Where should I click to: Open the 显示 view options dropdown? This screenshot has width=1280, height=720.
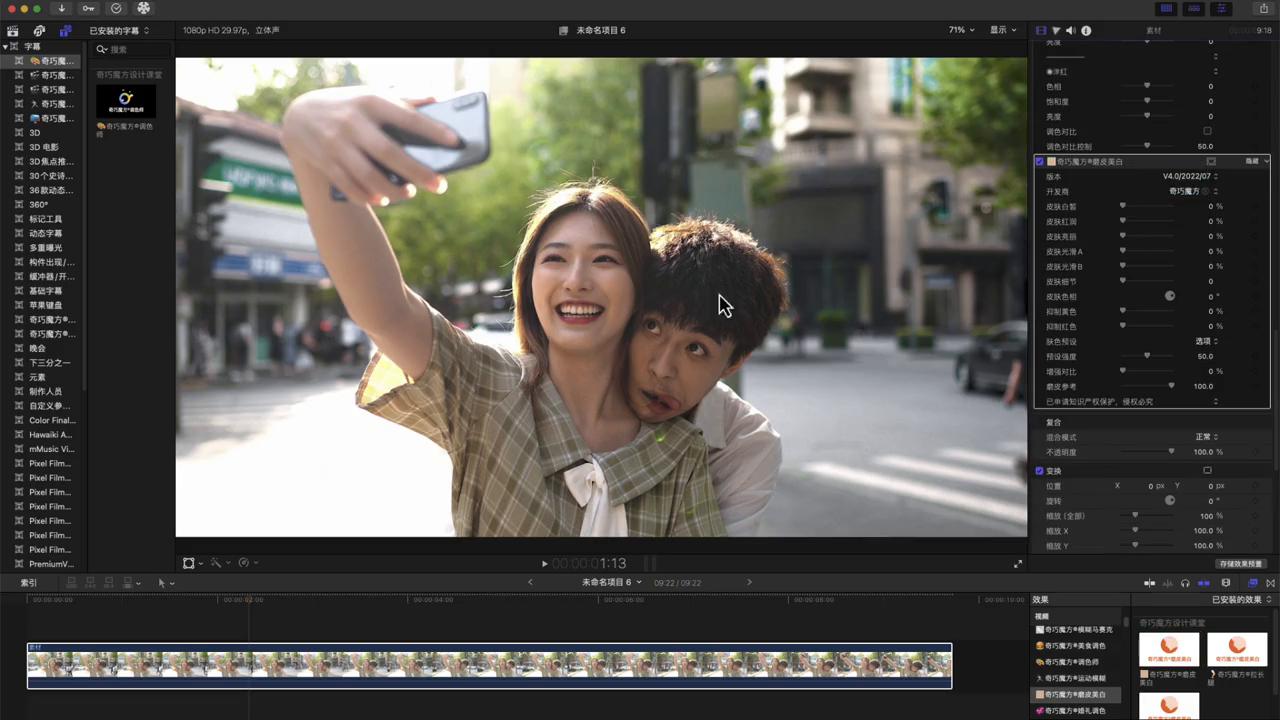1003,31
